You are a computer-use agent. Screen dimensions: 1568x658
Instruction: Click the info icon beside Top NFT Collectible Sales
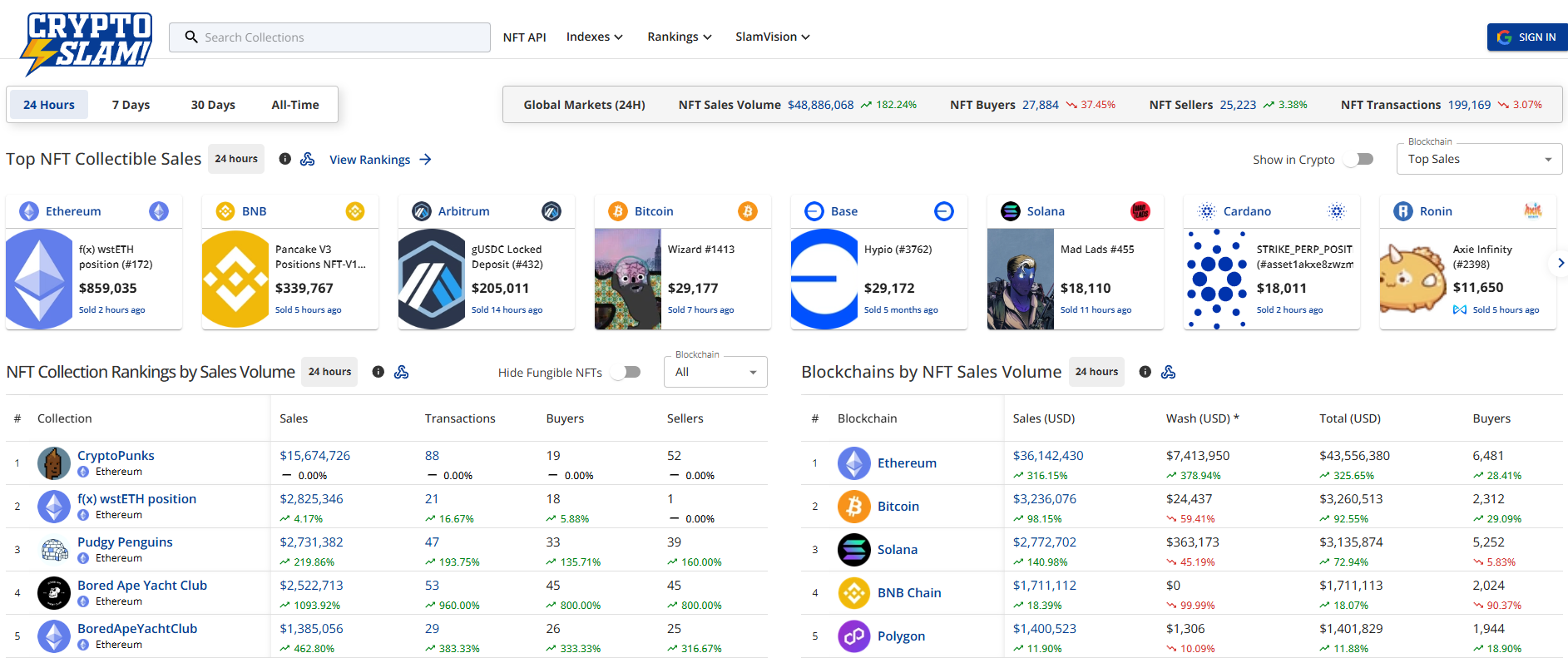pyautogui.click(x=285, y=159)
